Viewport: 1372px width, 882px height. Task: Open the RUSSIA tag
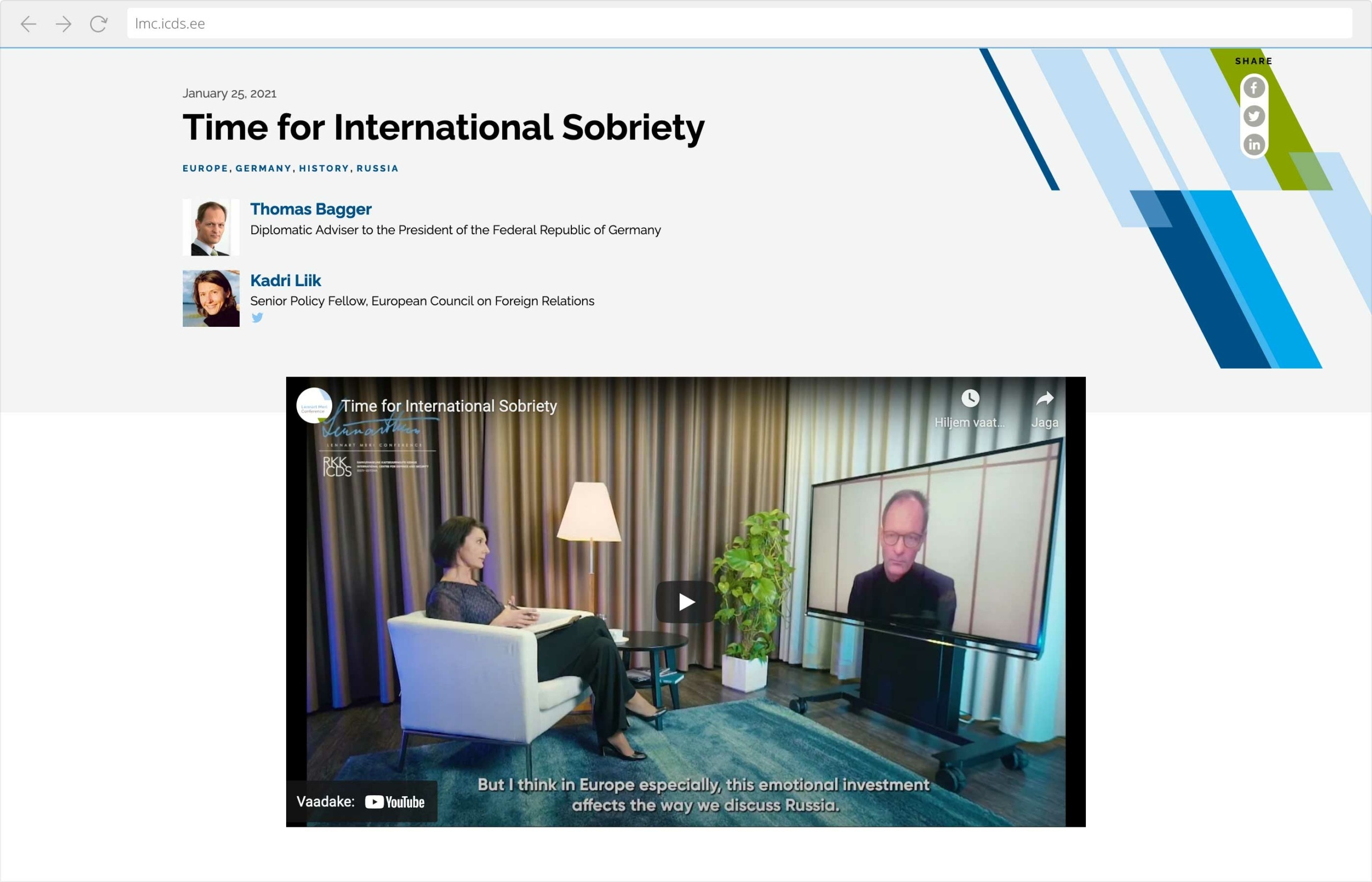[377, 168]
